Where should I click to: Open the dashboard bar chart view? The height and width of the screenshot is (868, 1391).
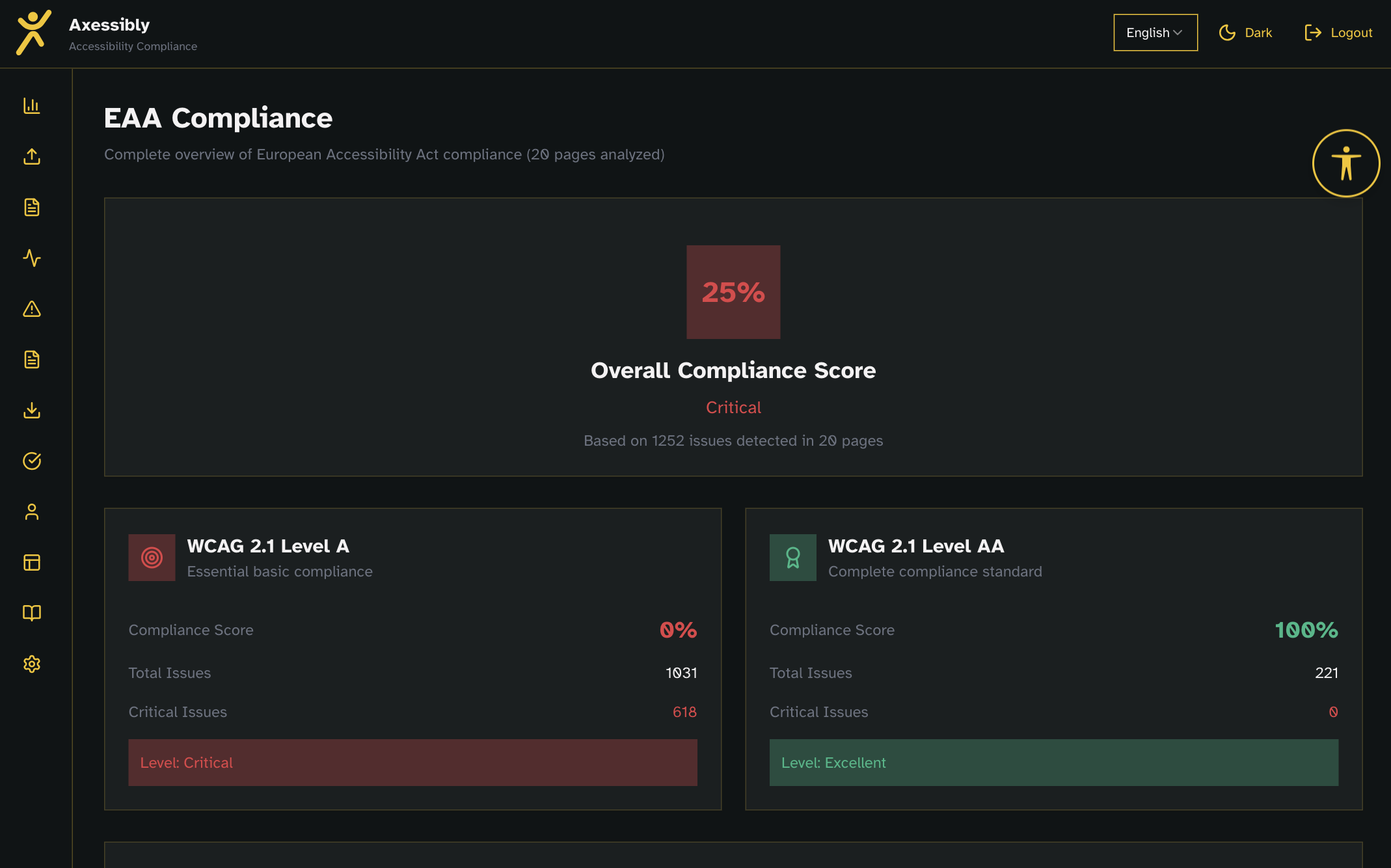pos(32,105)
